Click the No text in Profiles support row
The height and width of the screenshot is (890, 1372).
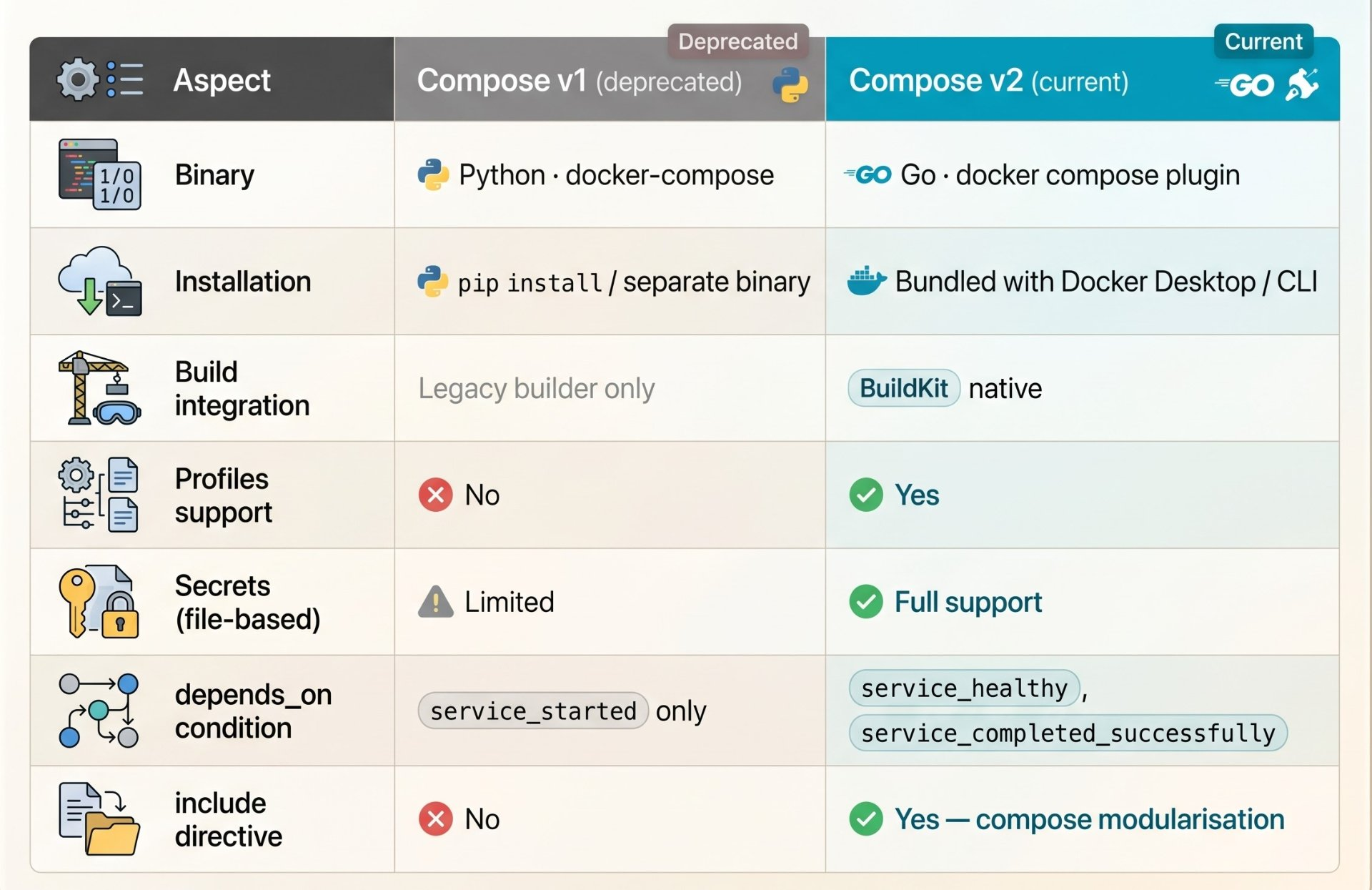pyautogui.click(x=482, y=495)
